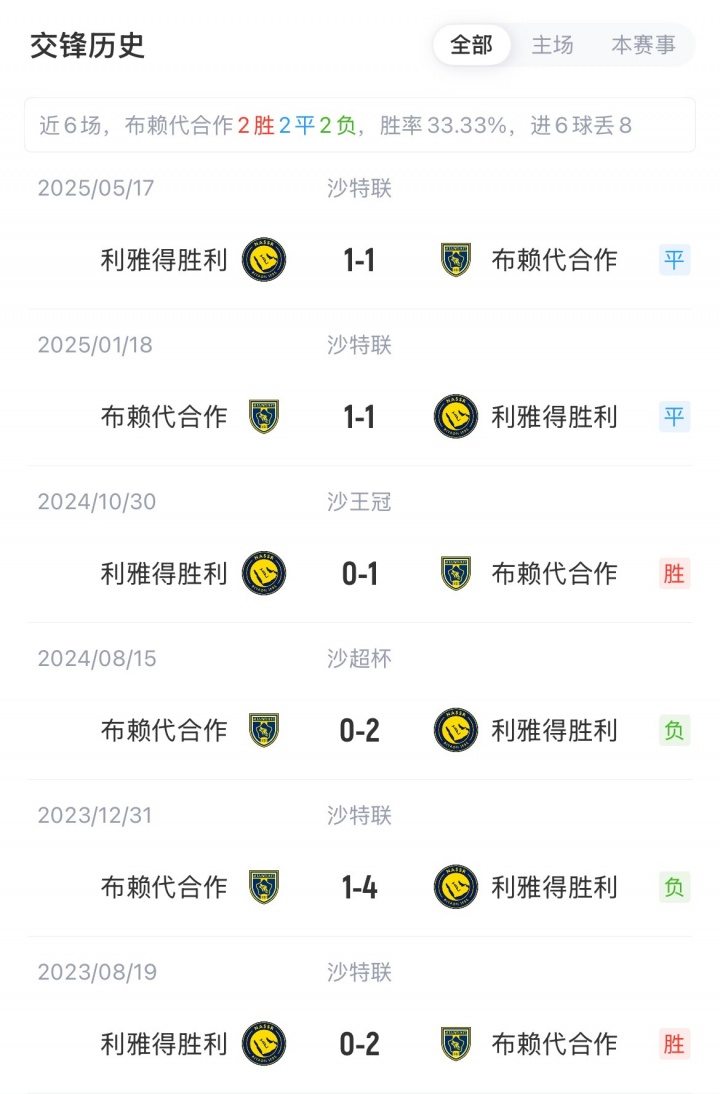Click the 平 result badge for 2025/01/18
The width and height of the screenshot is (720, 1094).
(x=674, y=417)
